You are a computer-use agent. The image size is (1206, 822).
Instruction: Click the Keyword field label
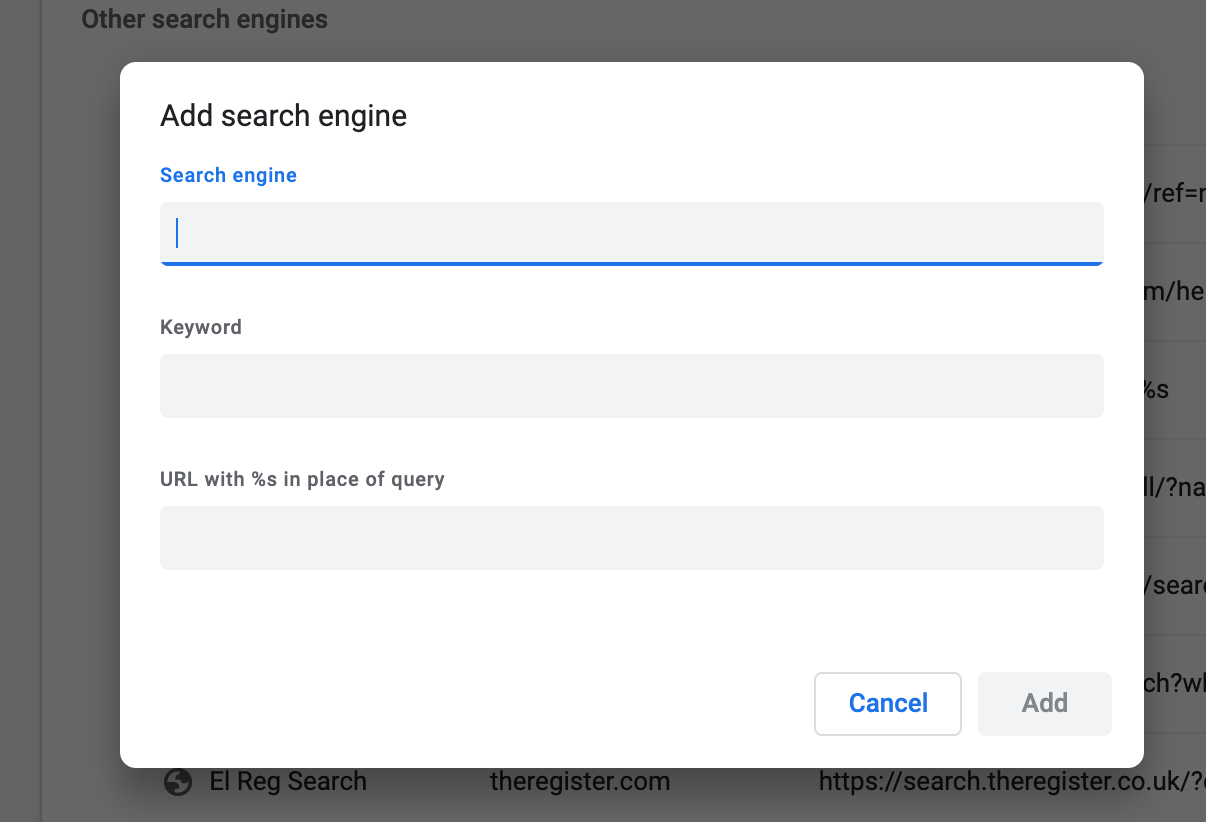(201, 327)
